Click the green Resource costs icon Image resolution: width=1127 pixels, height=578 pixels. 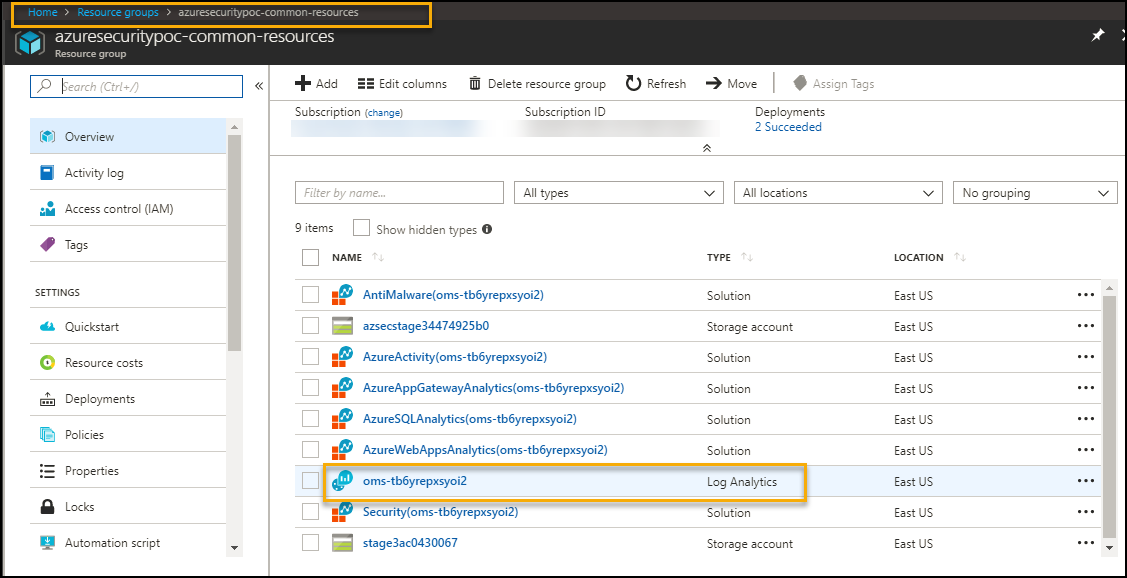[47, 363]
